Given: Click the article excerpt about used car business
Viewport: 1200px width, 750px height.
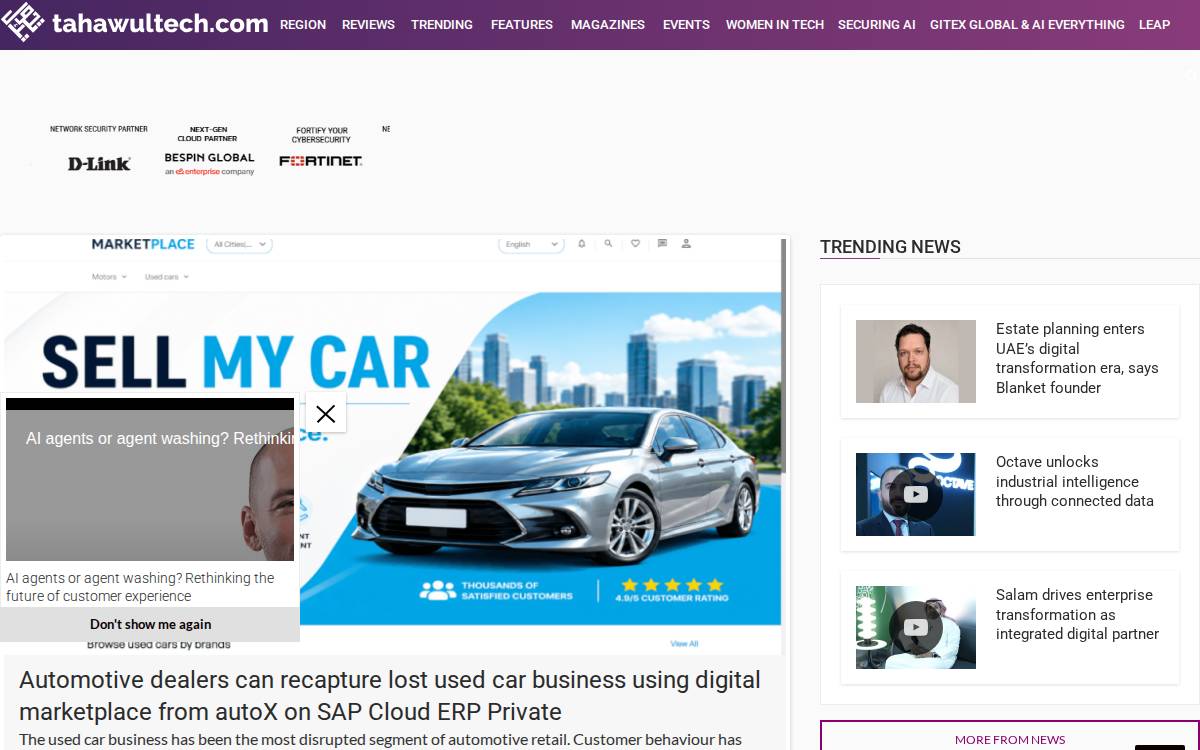Looking at the screenshot, I should click(x=380, y=740).
